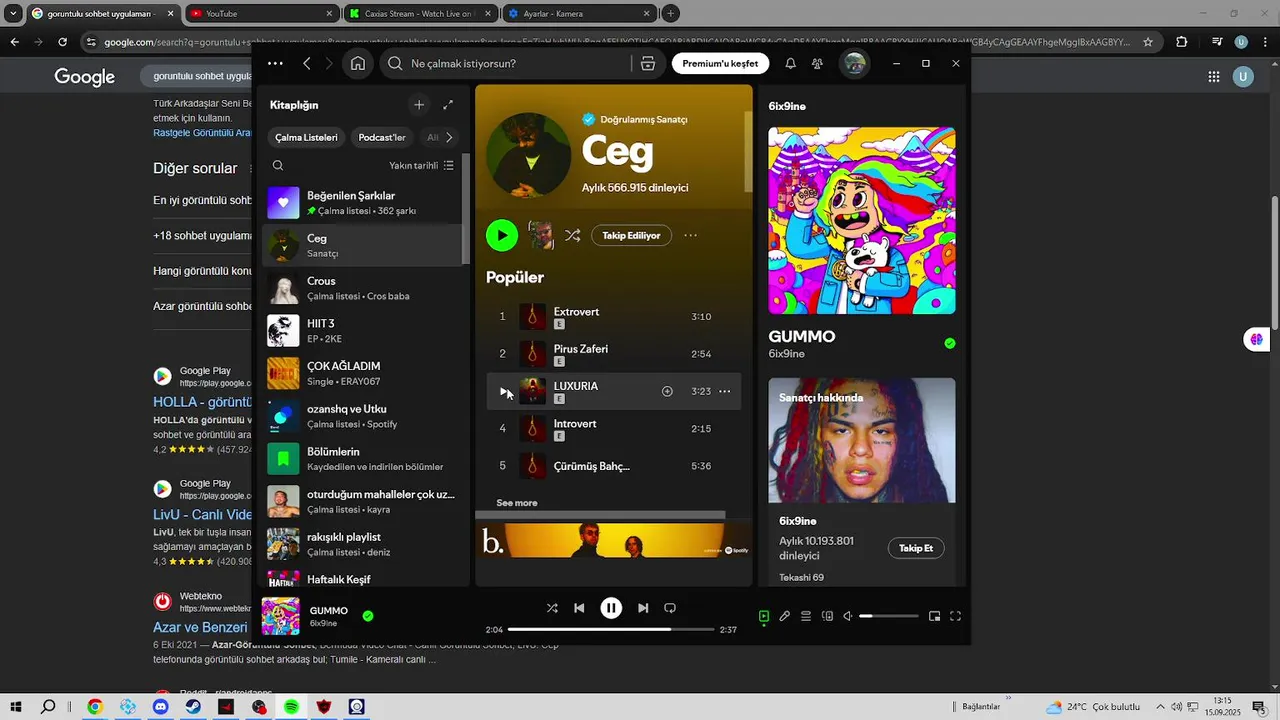Select the Podcast'ler filter chip
1280x720 pixels.
pos(382,137)
